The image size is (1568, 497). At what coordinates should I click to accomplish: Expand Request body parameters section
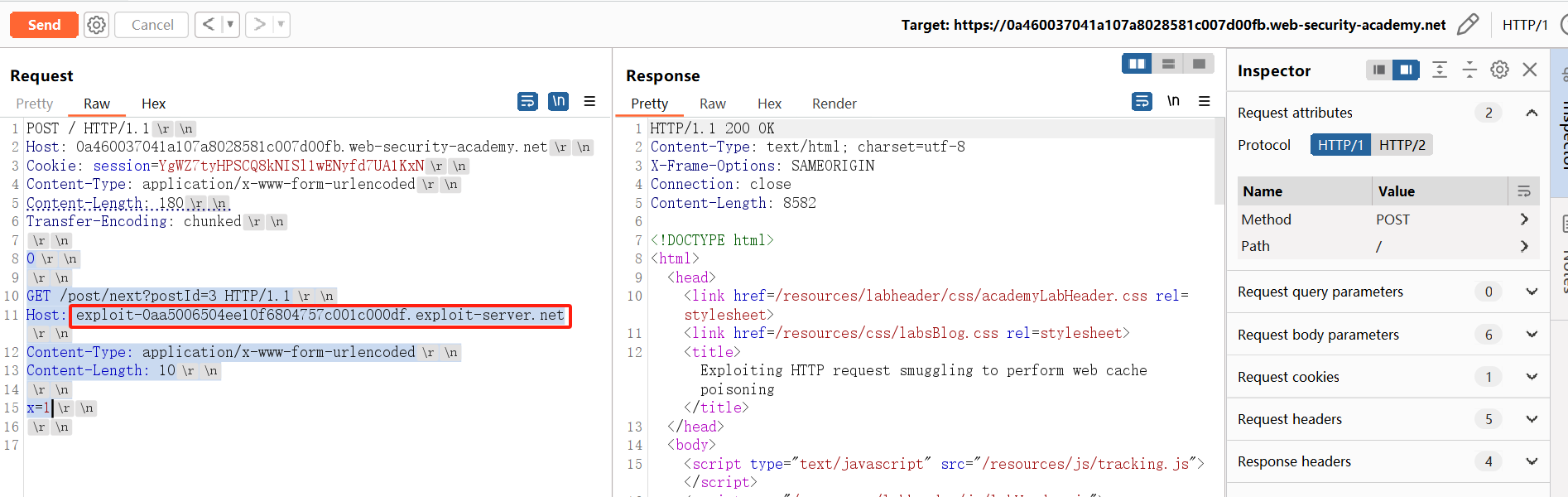point(1532,335)
